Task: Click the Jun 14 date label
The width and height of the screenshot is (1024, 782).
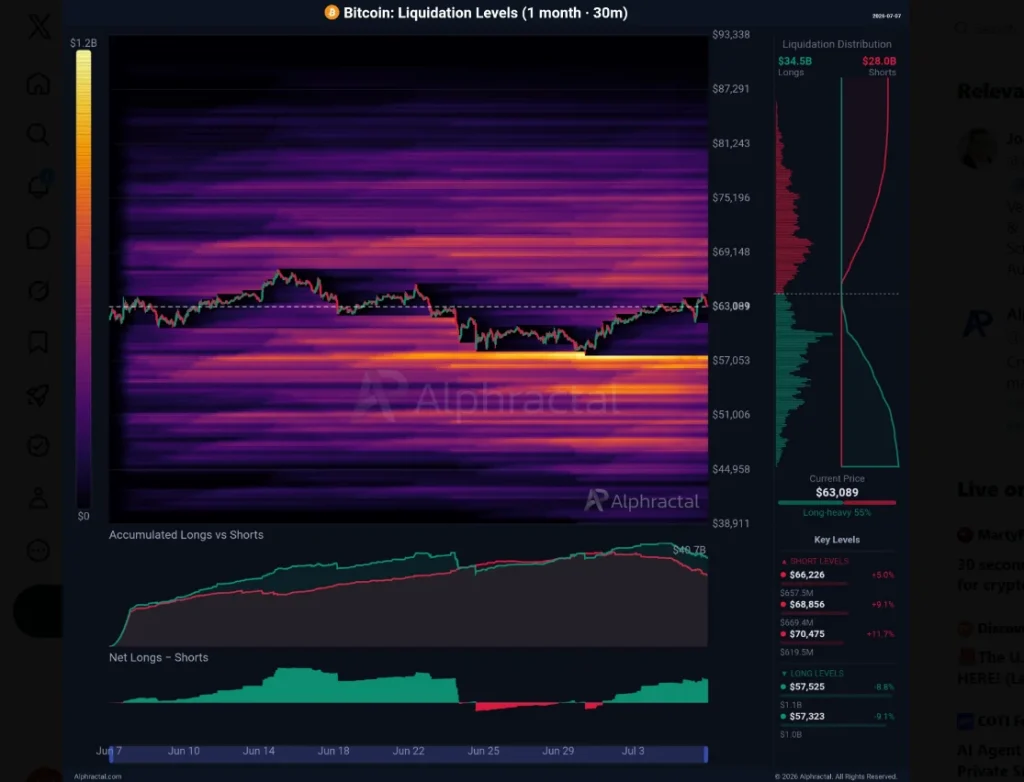Action: pyautogui.click(x=259, y=751)
